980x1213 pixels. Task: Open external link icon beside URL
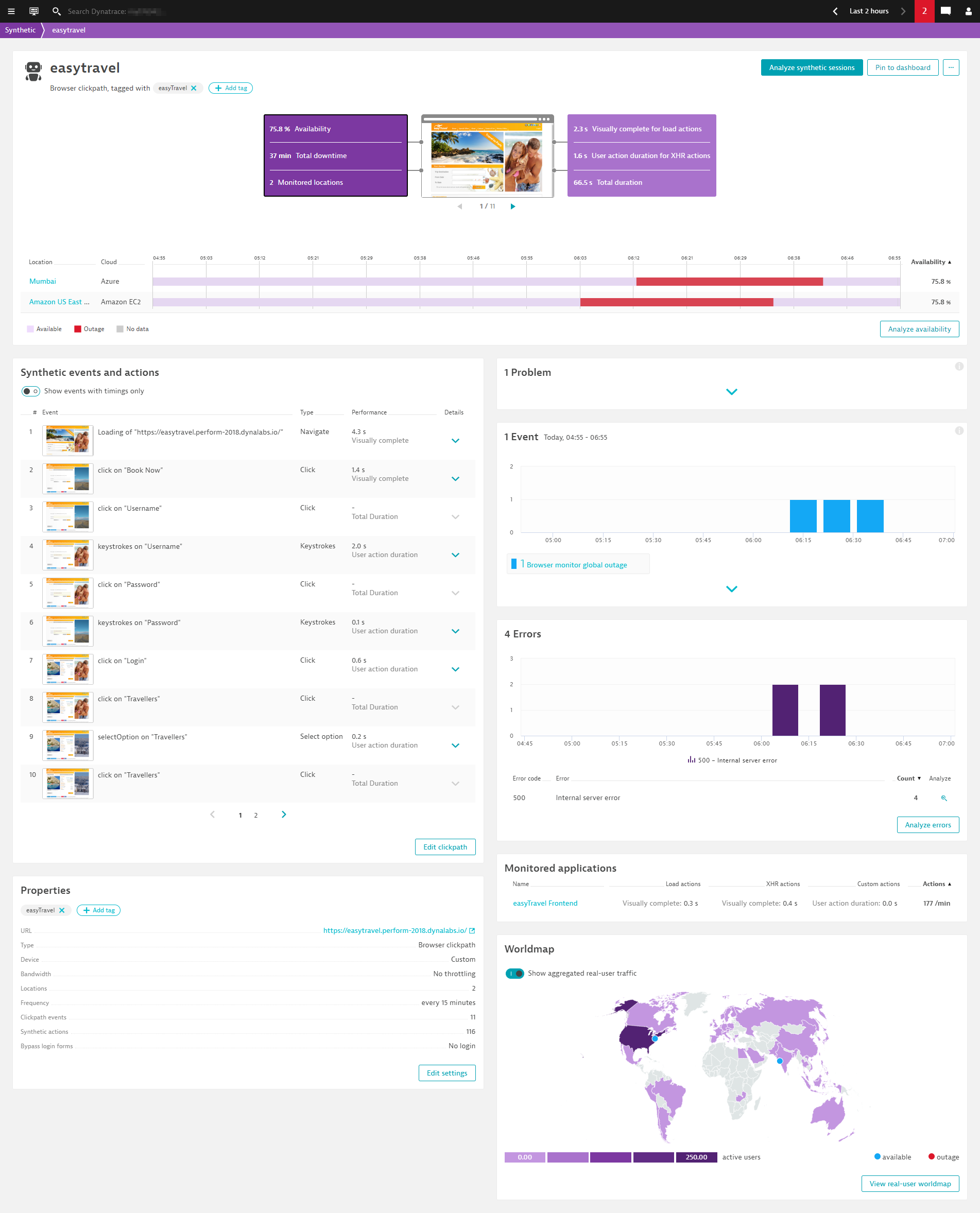[x=472, y=931]
